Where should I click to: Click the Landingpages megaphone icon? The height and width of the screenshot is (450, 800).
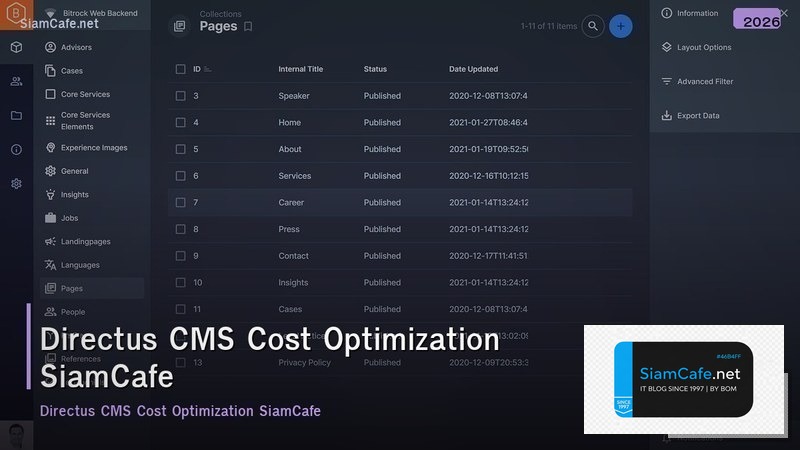[x=50, y=241]
